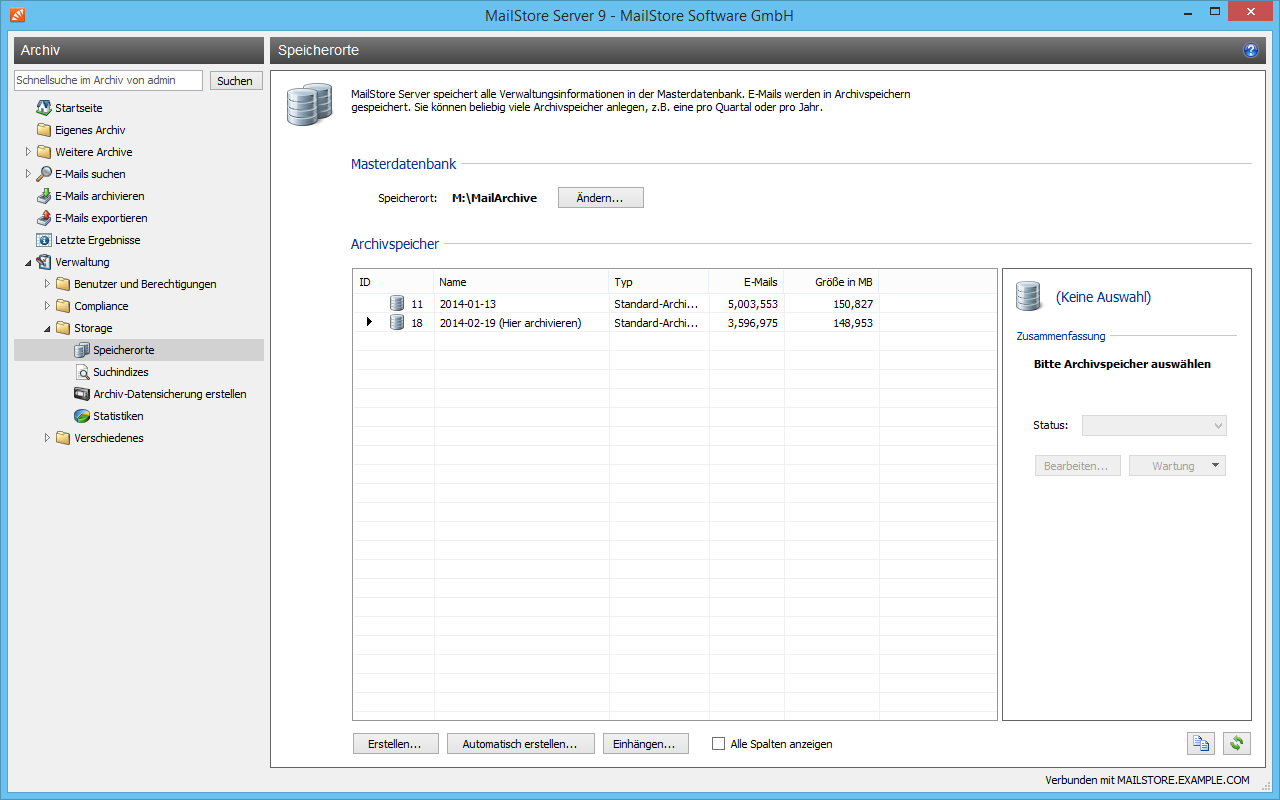The height and width of the screenshot is (800, 1280).
Task: Enable Alle Spalten anzeigen checkbox
Action: (718, 744)
